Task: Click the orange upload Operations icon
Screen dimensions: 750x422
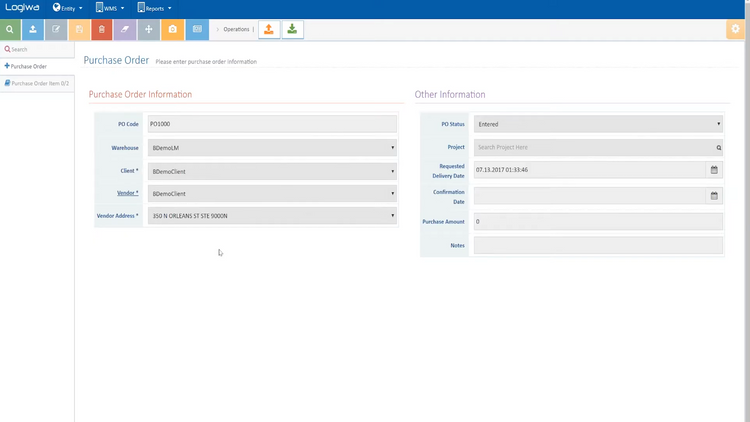Action: (268, 29)
